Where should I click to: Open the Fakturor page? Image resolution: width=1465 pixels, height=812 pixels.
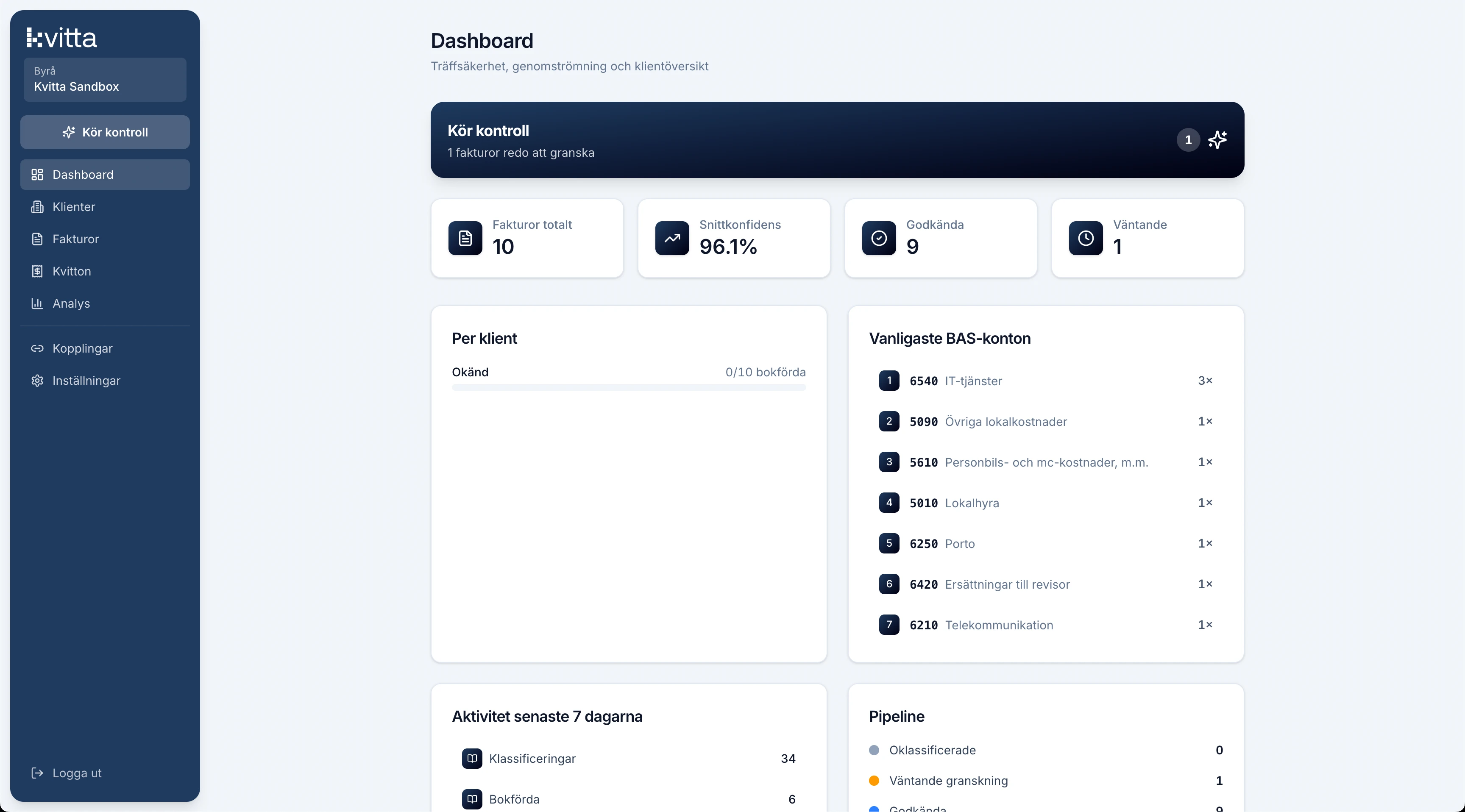[x=105, y=239]
